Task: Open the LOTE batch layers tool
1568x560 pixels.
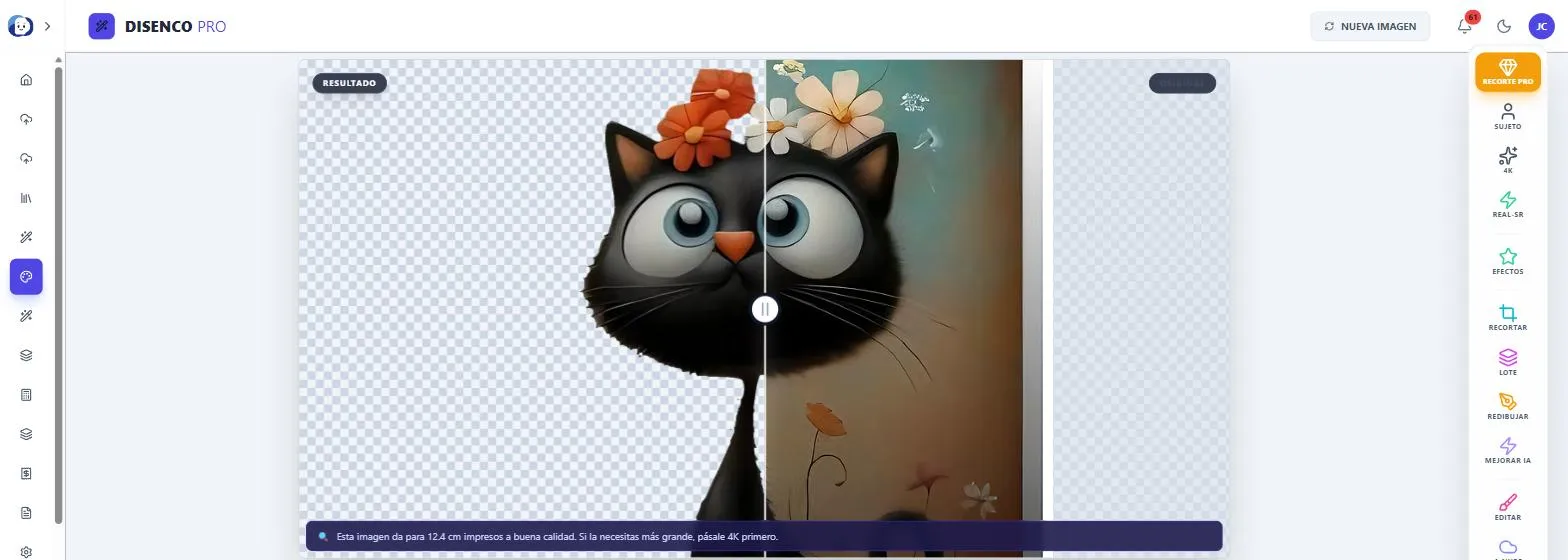Action: click(x=1508, y=362)
